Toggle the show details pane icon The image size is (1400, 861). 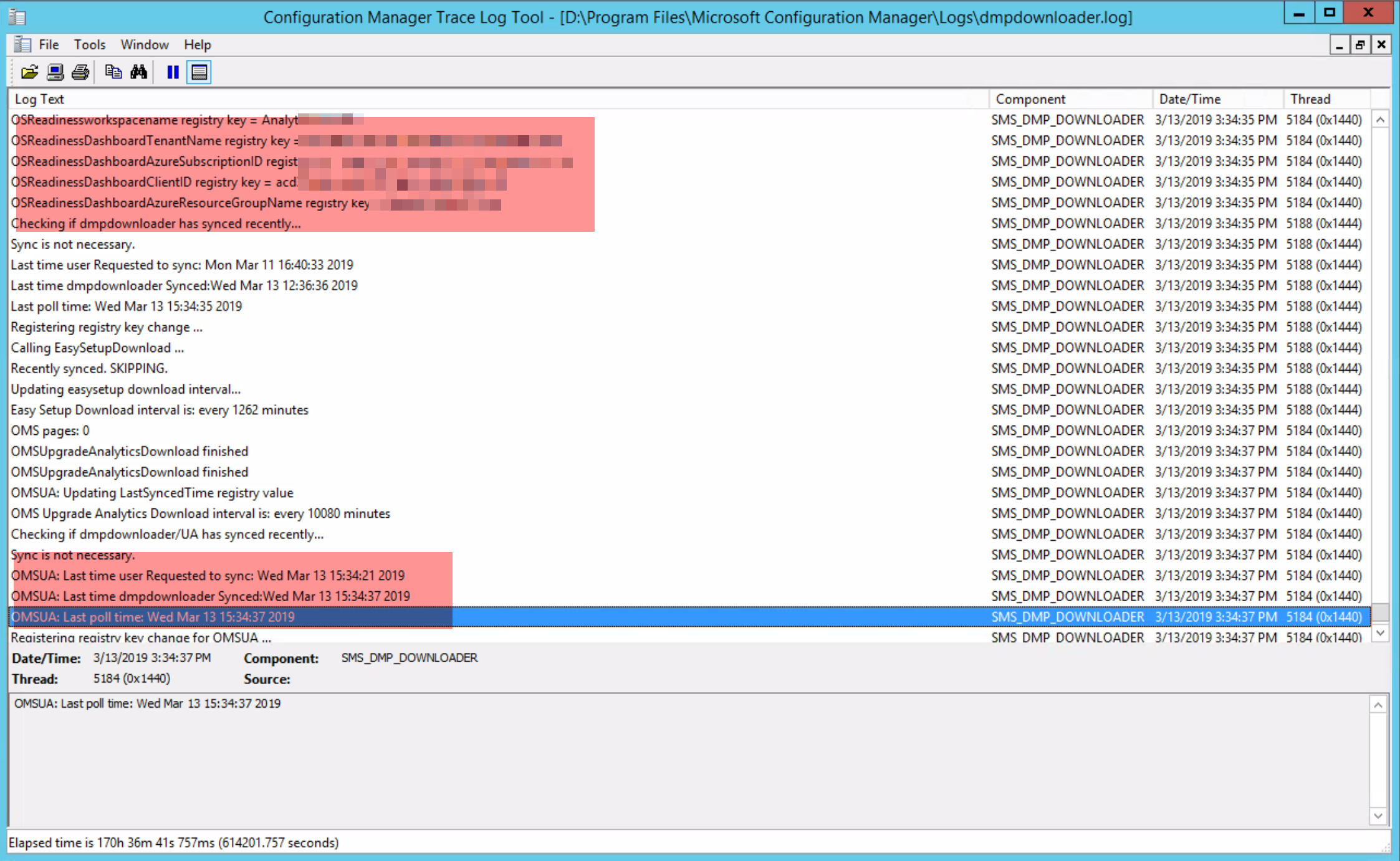pos(199,72)
